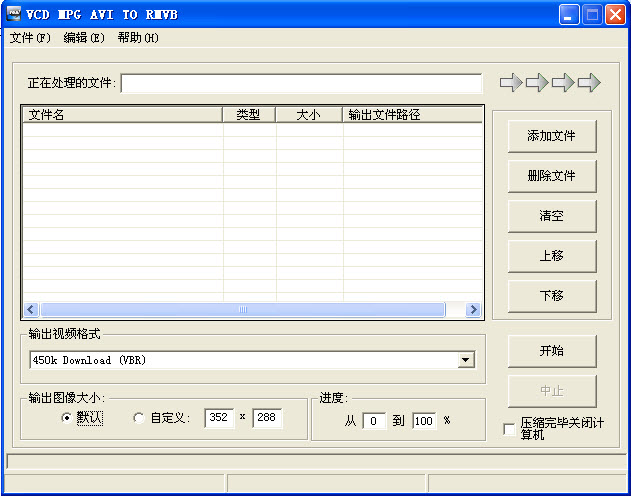The width and height of the screenshot is (631, 496).
Task: Click the height field showing 288
Action: [267, 418]
